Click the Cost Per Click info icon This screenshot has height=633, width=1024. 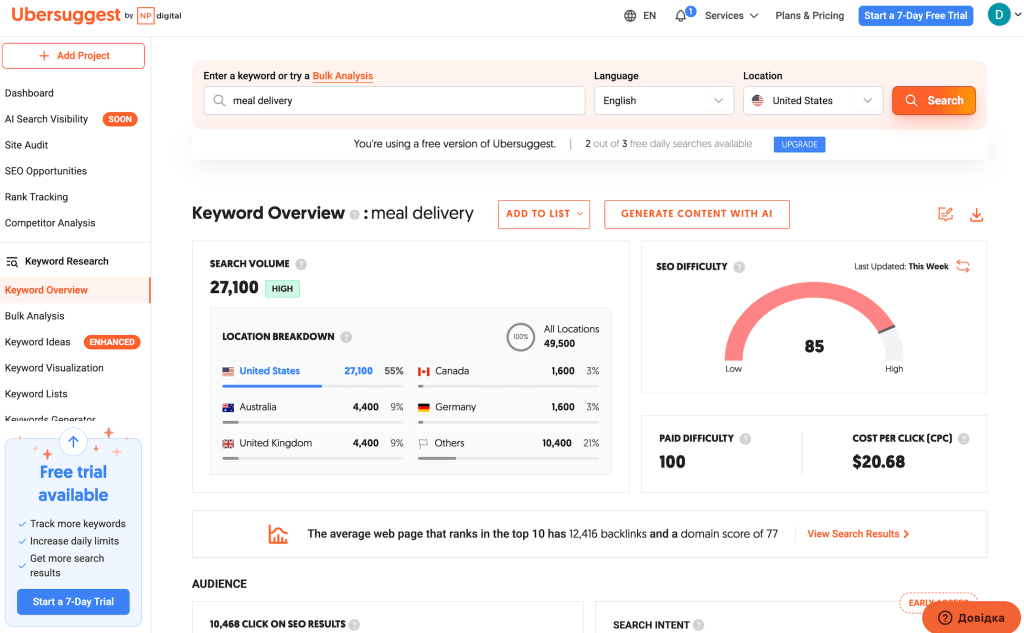coord(963,439)
